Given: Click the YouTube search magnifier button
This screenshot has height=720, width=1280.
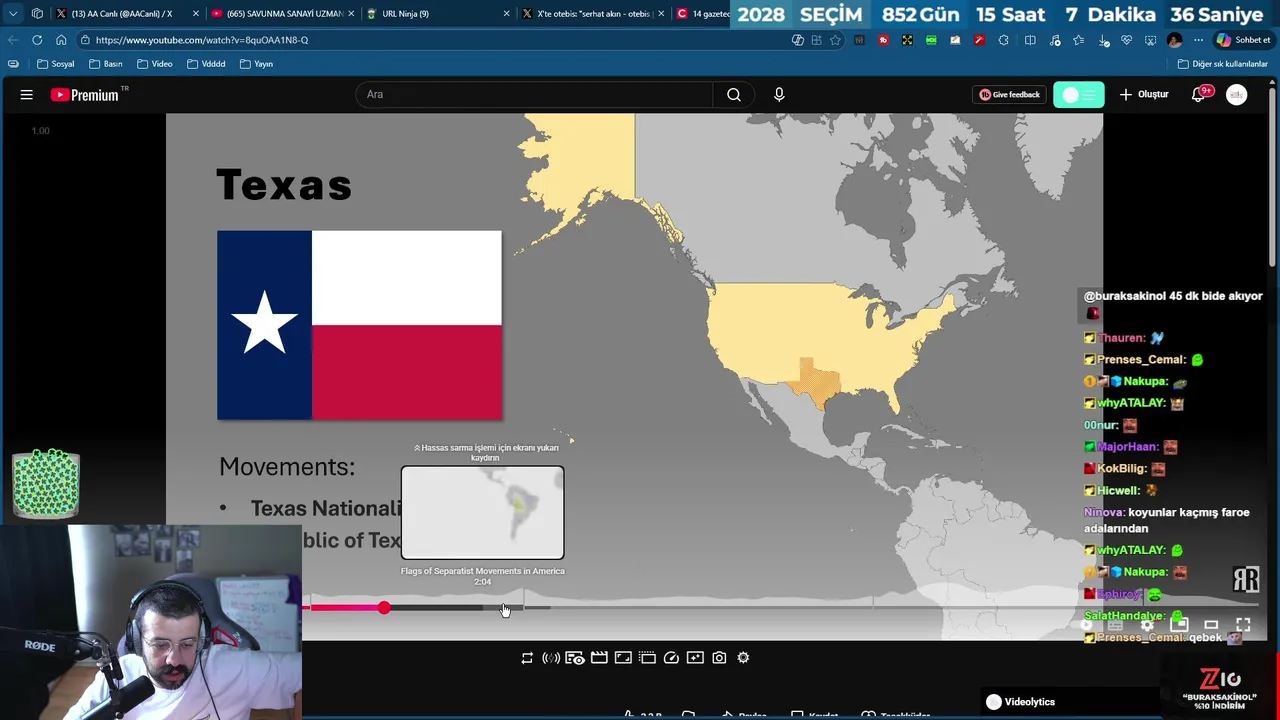Looking at the screenshot, I should (734, 95).
